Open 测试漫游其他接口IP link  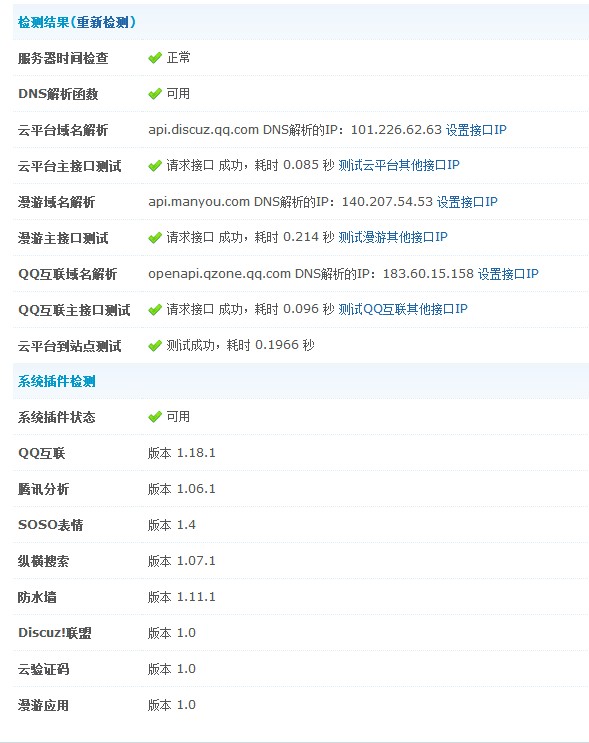point(393,236)
